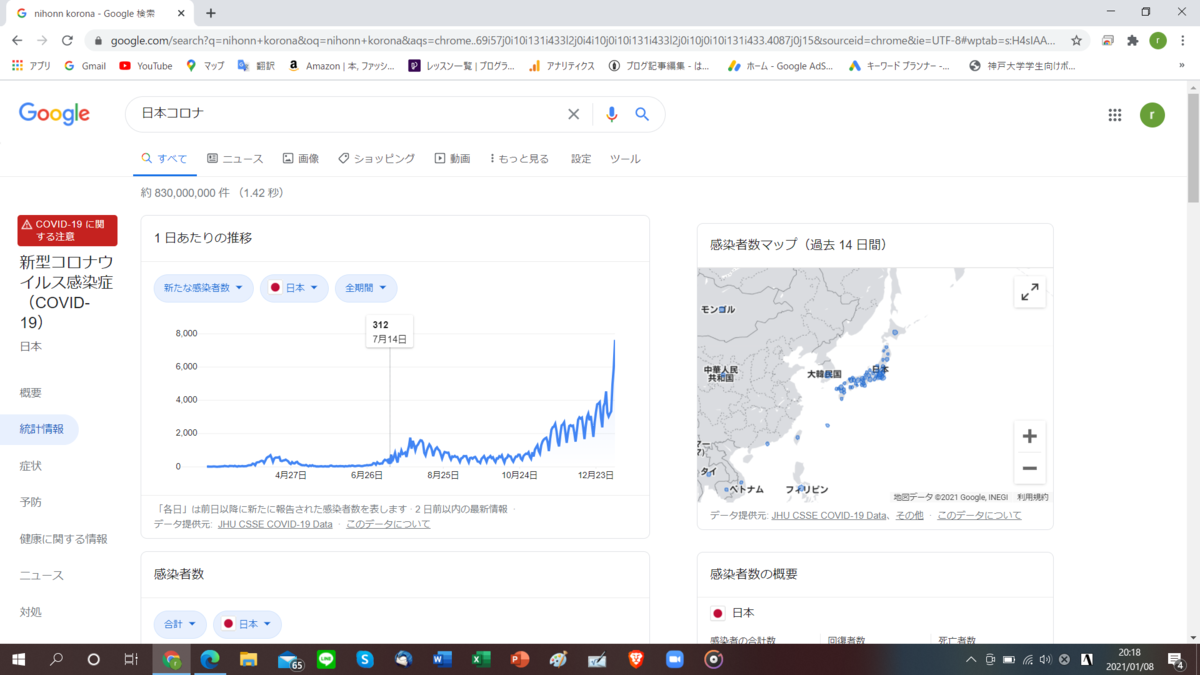This screenshot has width=1200, height=675.
Task: Launch the LINE app from the taskbar
Action: [x=326, y=659]
